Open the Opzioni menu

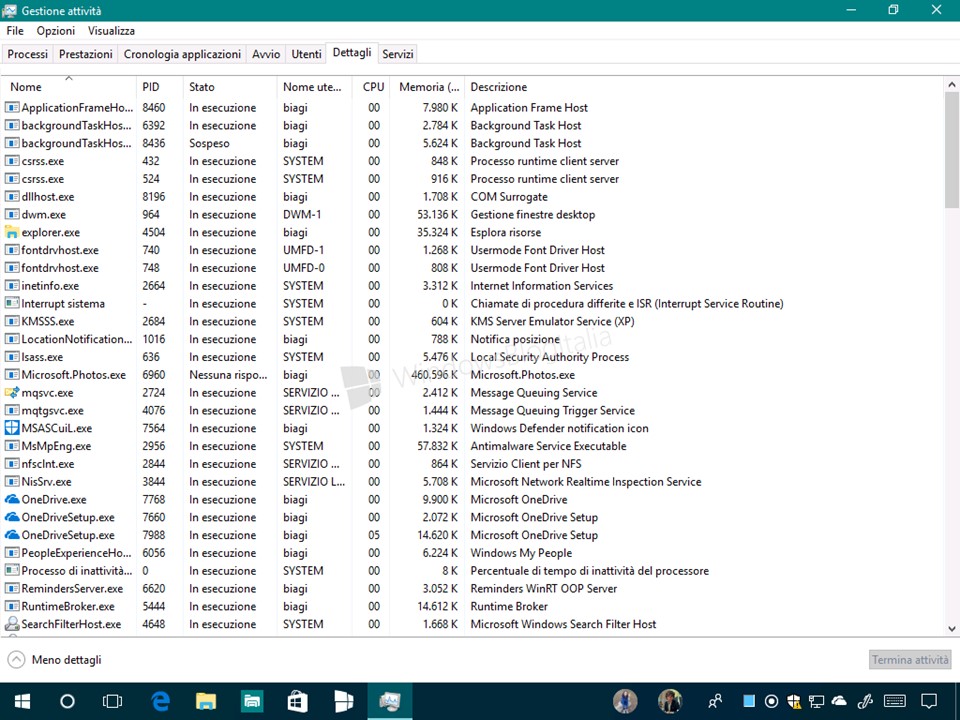click(x=56, y=31)
